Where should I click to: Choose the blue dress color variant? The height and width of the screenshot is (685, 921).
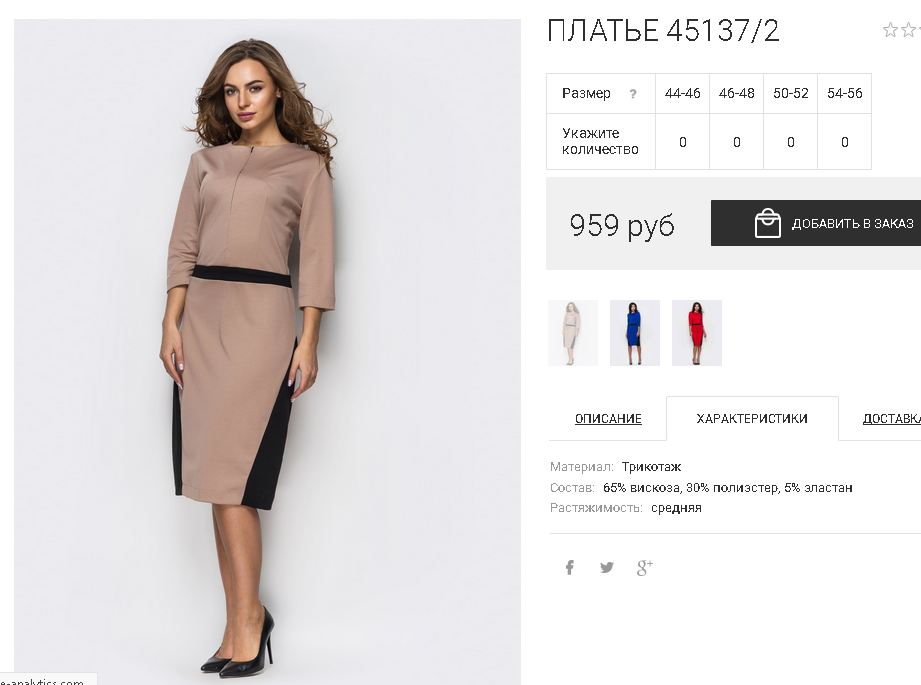click(x=635, y=333)
